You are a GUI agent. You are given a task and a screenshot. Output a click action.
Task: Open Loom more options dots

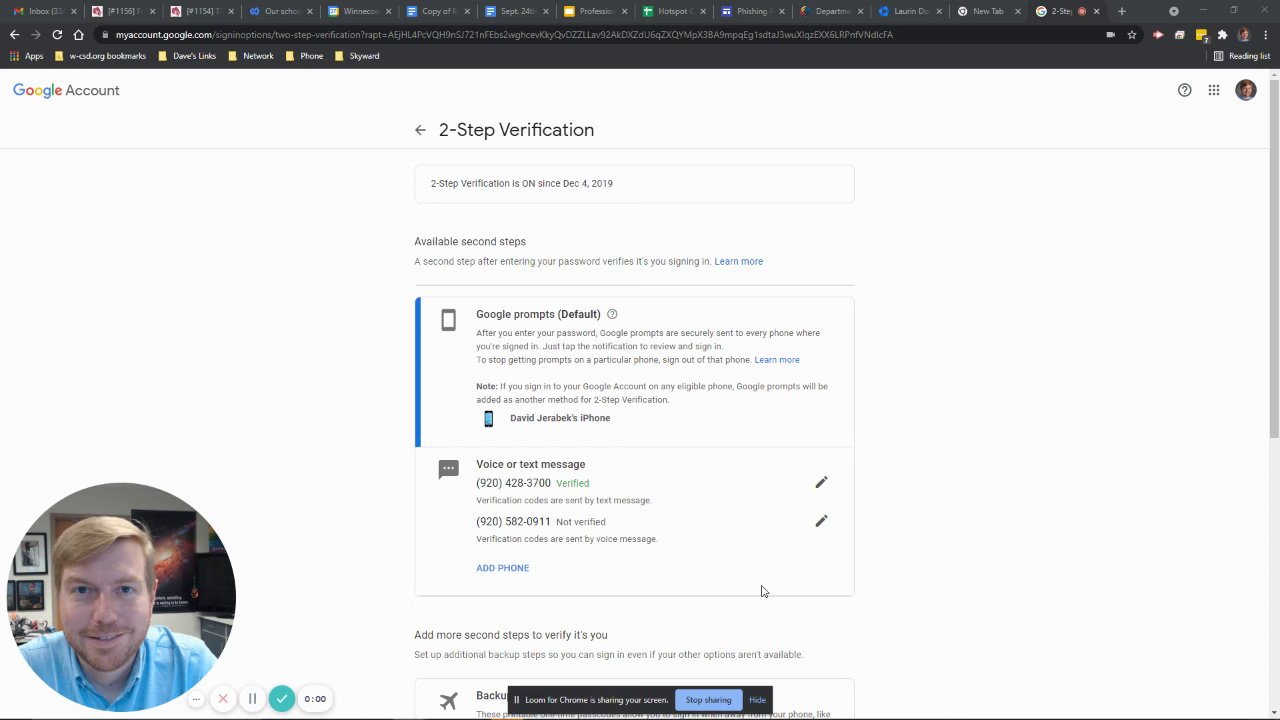tap(197, 699)
